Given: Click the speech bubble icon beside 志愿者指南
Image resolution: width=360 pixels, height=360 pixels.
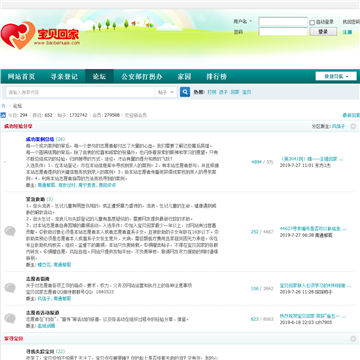Looking at the screenshot, I should (x=10, y=288).
